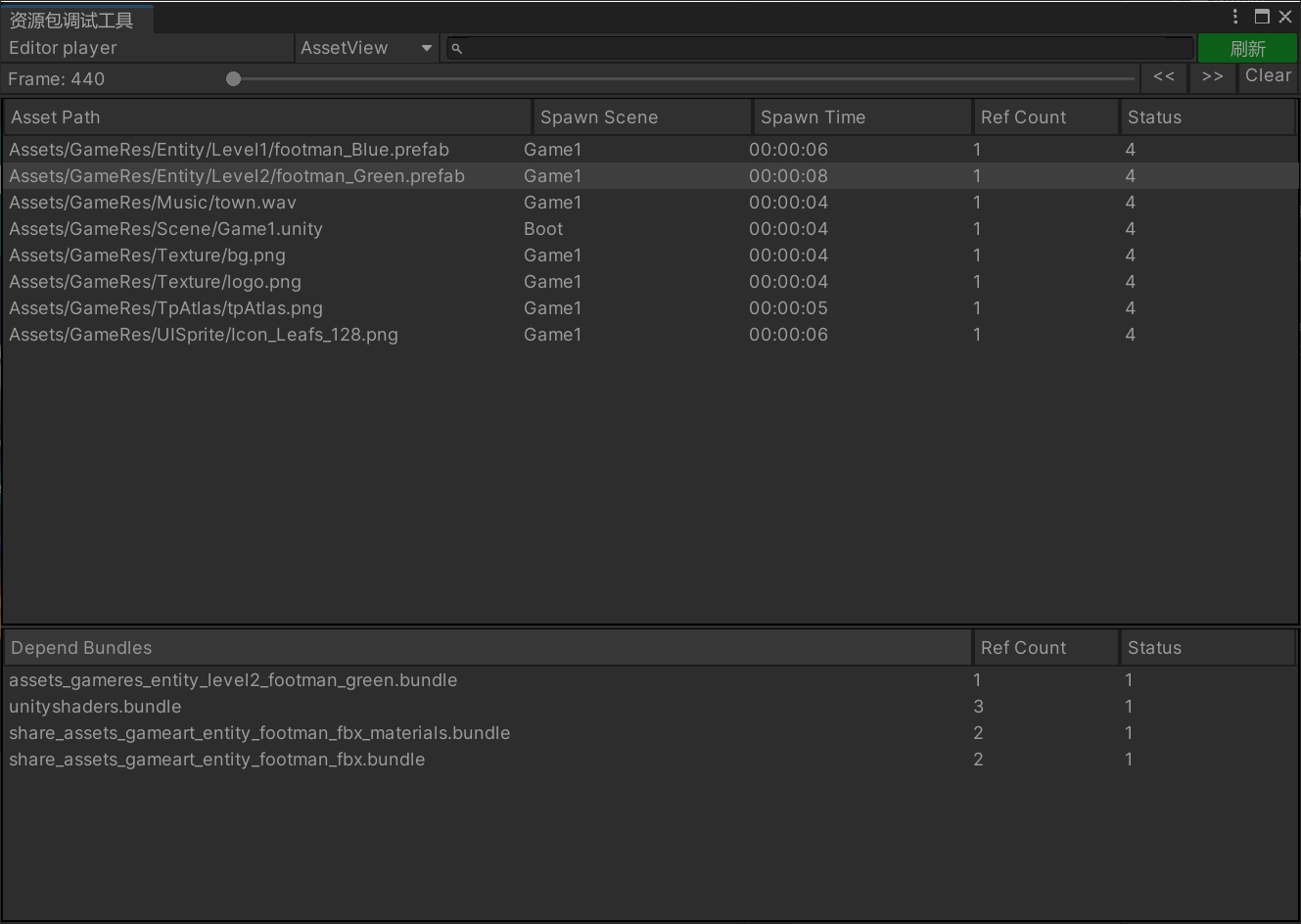The image size is (1301, 924).
Task: Select Music/town.wav asset row
Action: (x=650, y=203)
